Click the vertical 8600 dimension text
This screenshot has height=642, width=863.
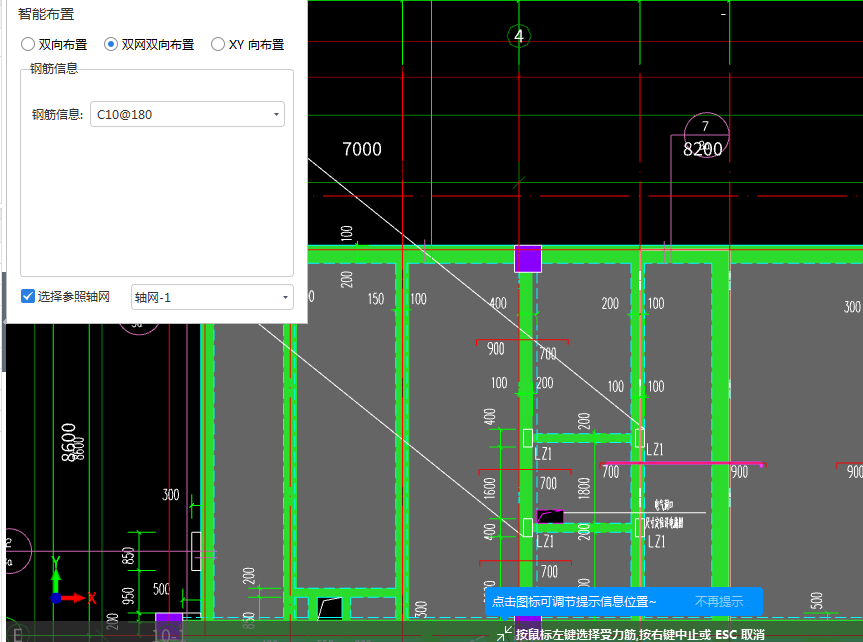coord(68,442)
